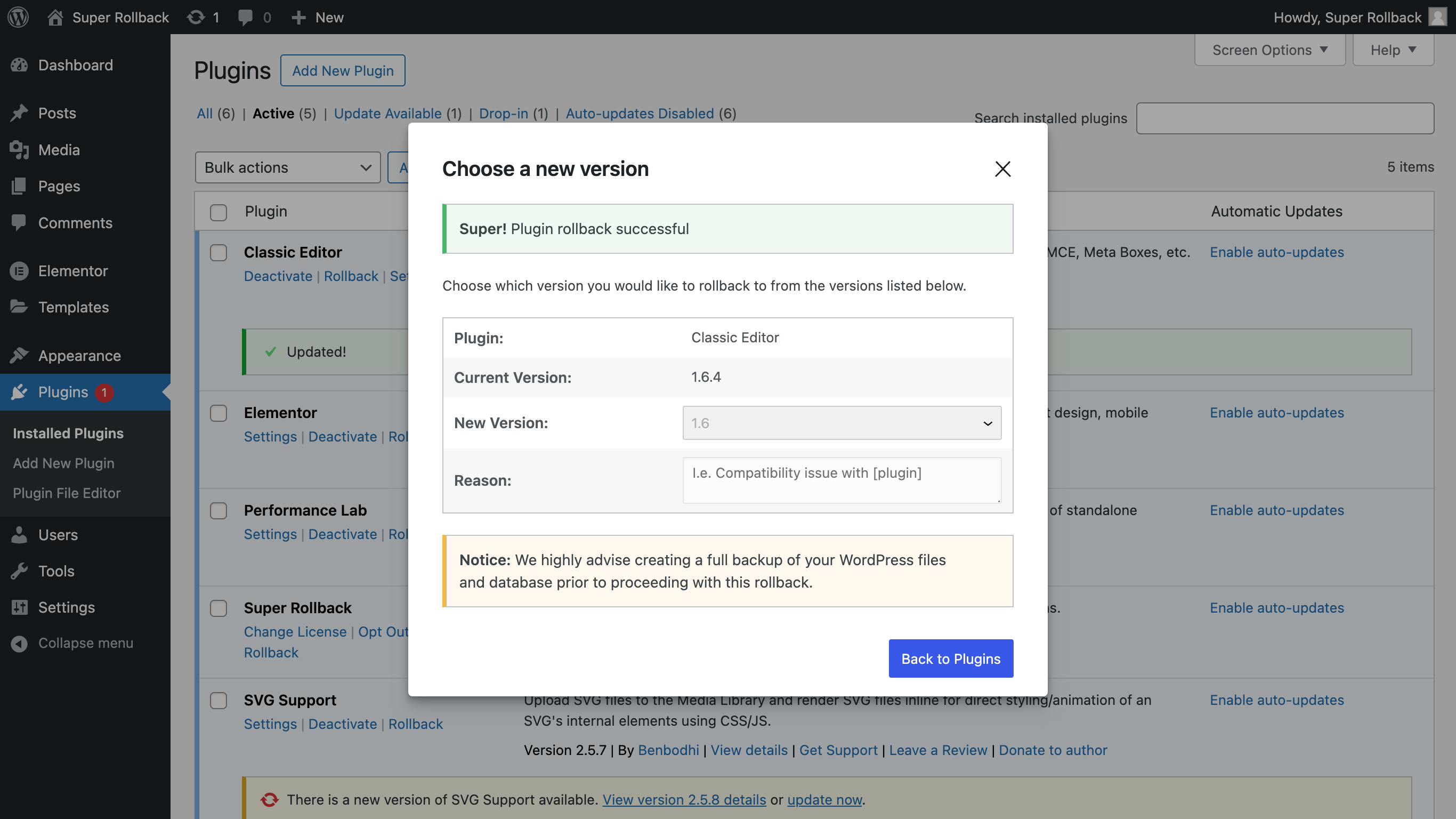This screenshot has width=1456, height=819.
Task: Click update now for SVG Support
Action: [x=824, y=800]
